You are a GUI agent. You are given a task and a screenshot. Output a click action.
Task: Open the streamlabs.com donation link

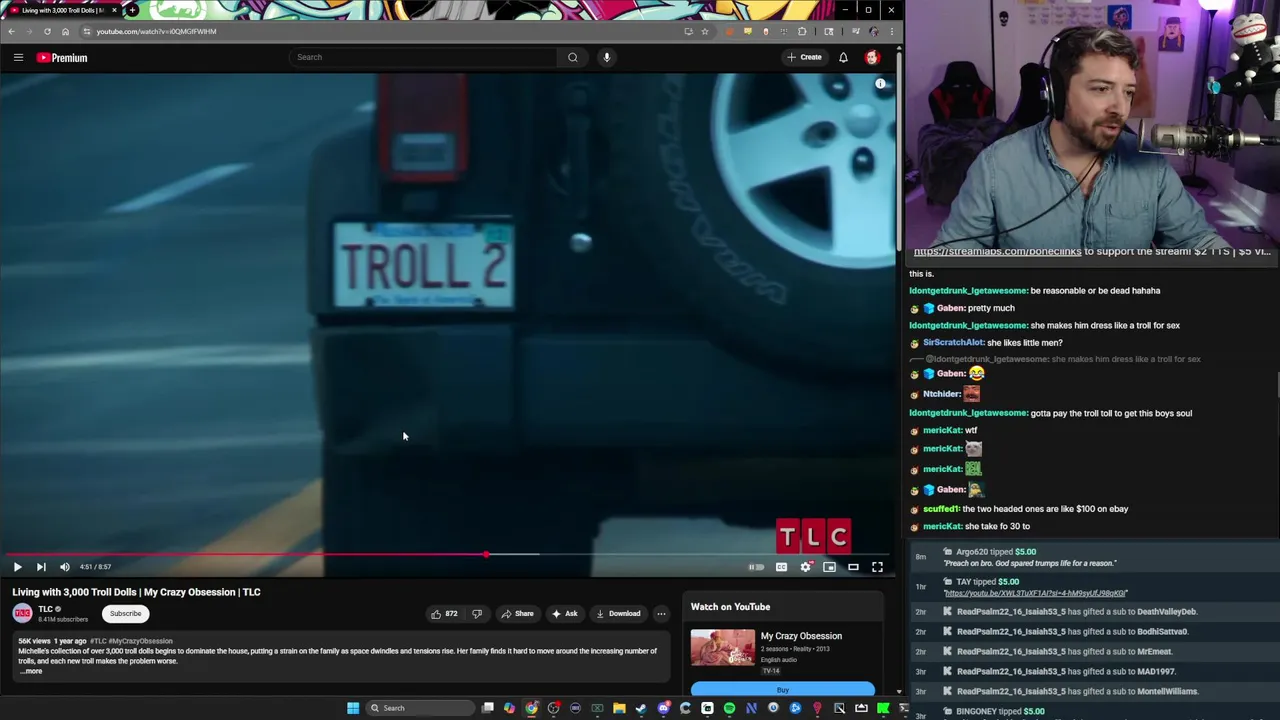[997, 251]
